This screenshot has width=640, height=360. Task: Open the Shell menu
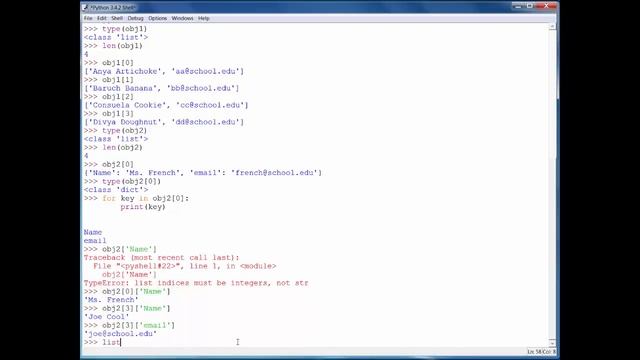pos(117,18)
